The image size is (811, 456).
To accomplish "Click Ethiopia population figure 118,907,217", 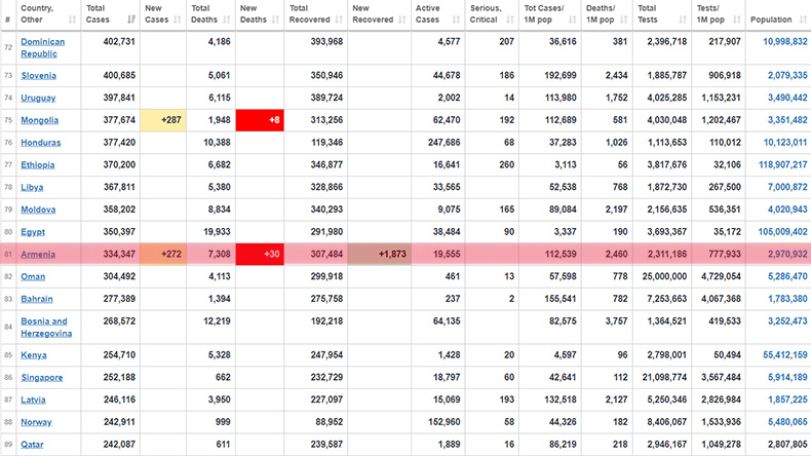I will click(783, 165).
